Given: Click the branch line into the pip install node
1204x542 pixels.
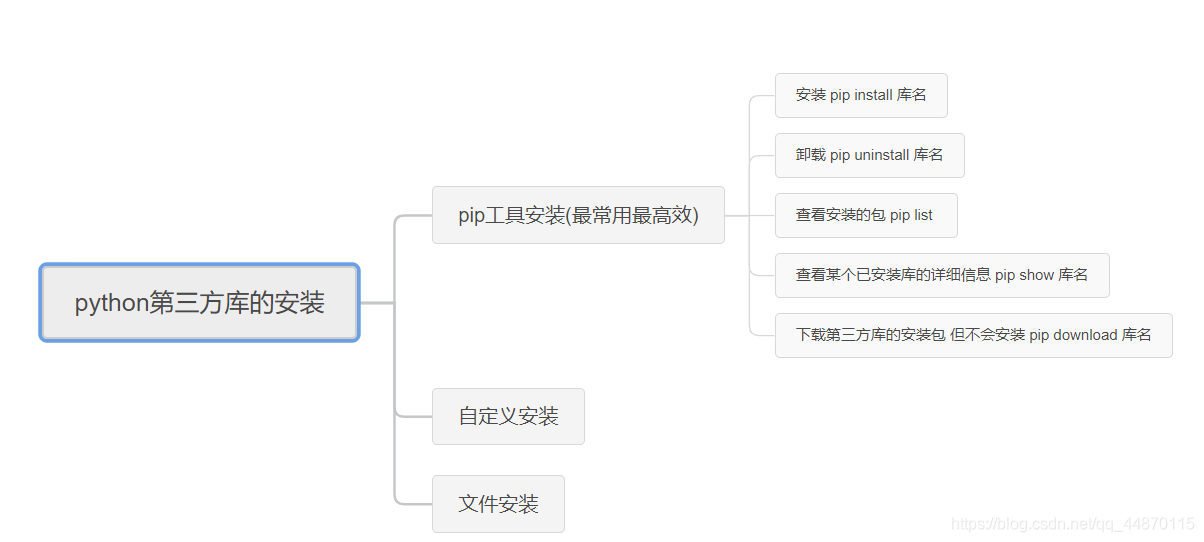Looking at the screenshot, I should [762, 96].
